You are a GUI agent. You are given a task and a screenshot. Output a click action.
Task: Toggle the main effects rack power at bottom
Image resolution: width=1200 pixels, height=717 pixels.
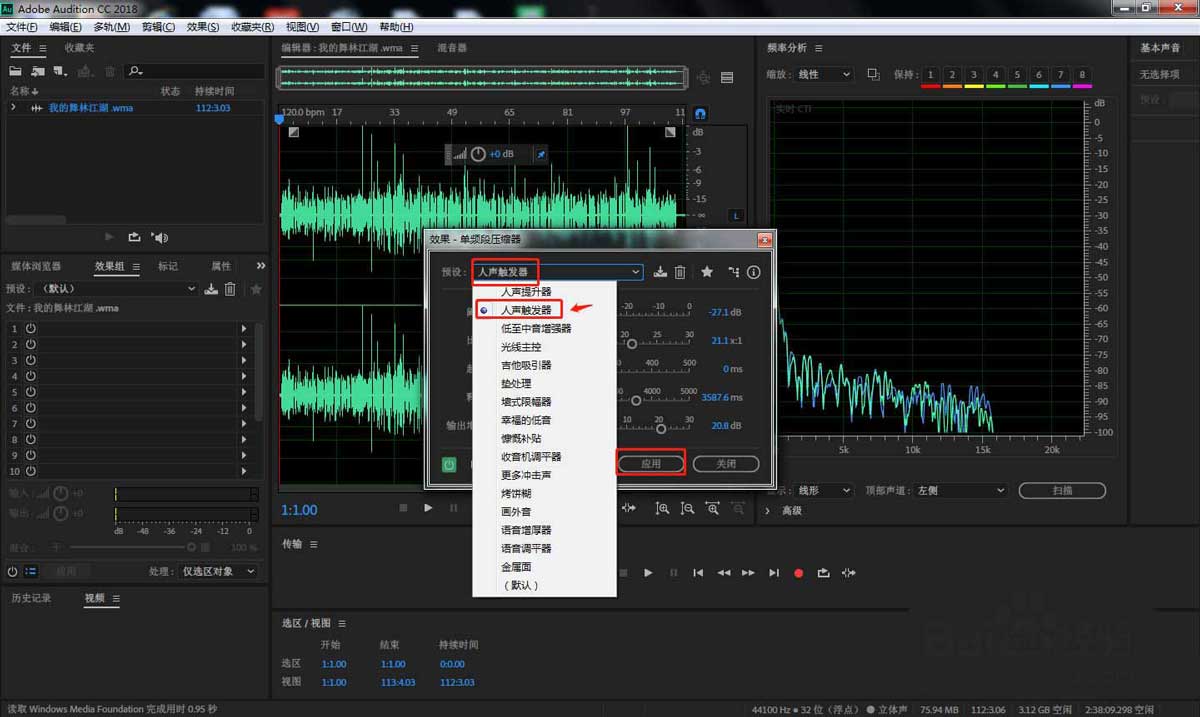click(13, 572)
